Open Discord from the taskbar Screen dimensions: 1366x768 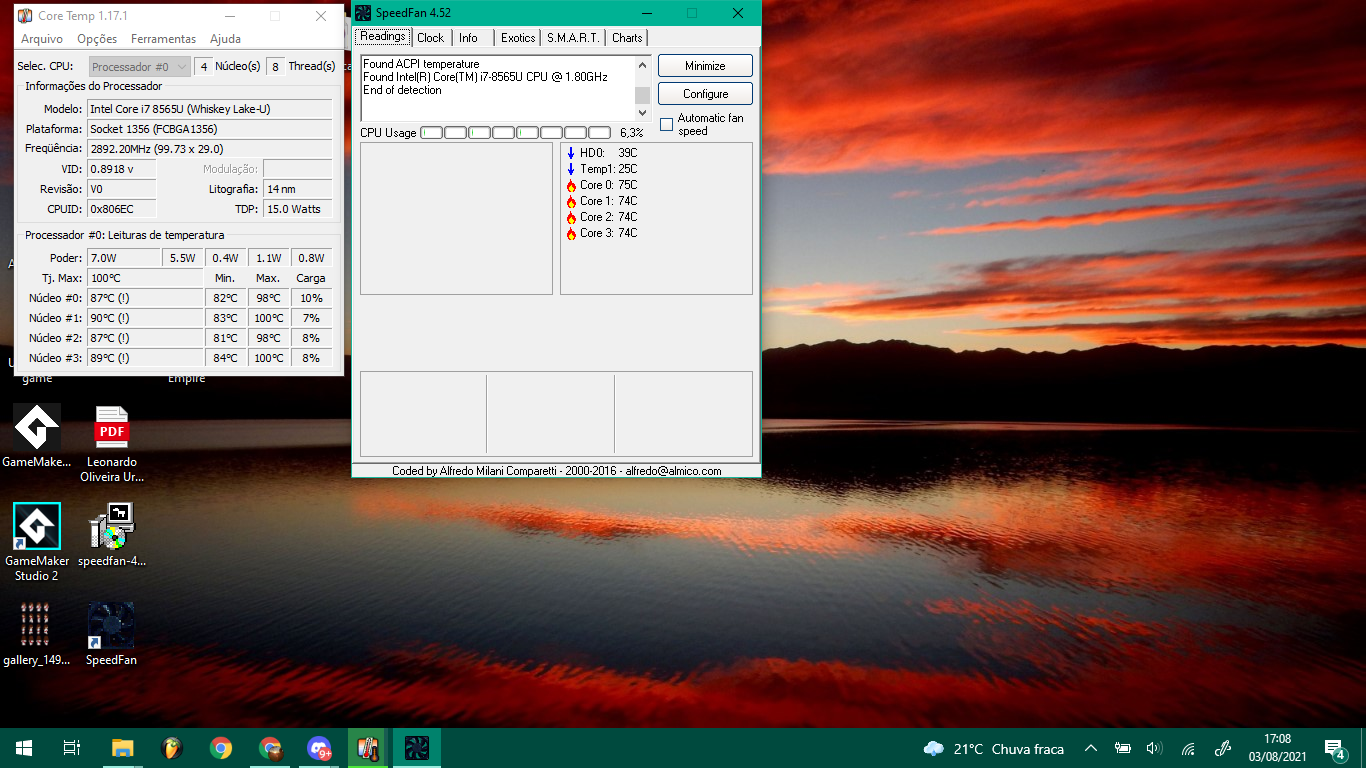(320, 748)
